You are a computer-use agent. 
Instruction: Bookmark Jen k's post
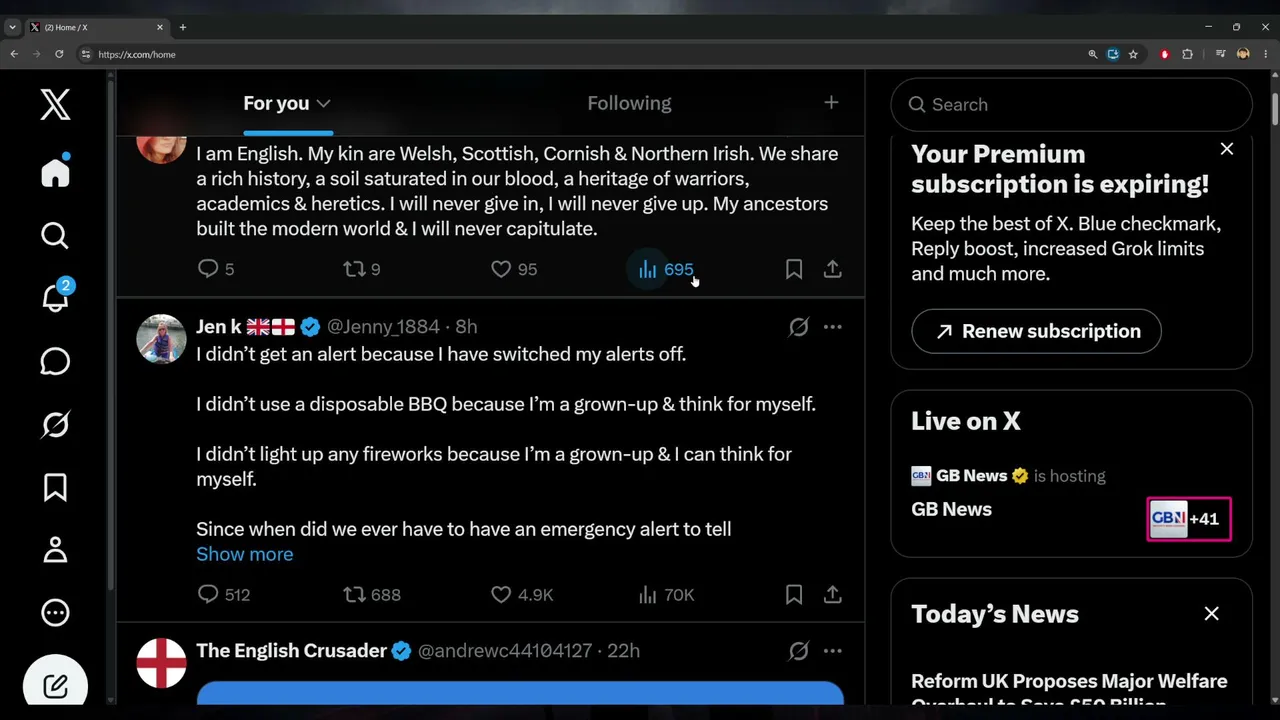(x=794, y=594)
